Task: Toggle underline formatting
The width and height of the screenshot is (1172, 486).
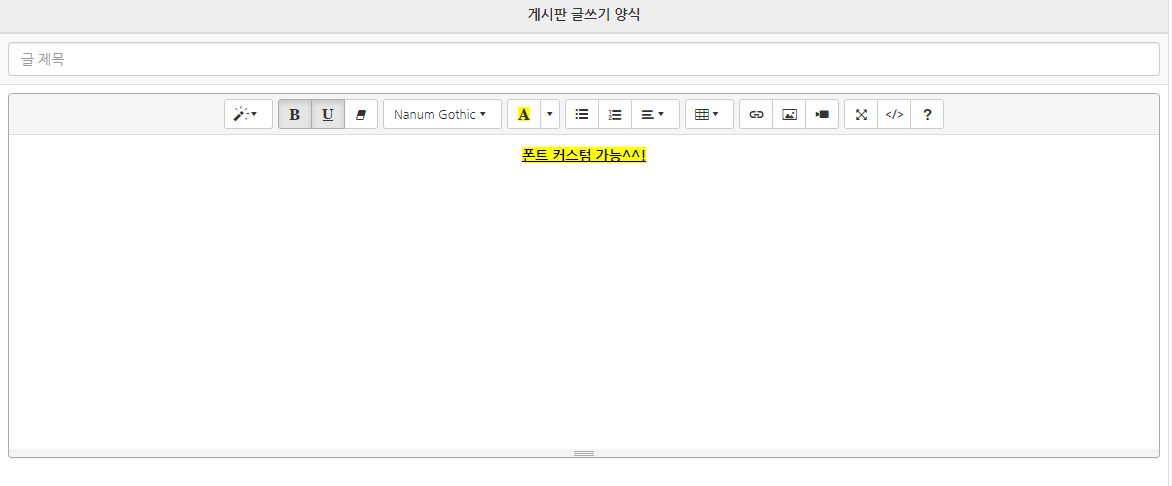Action: tap(327, 114)
